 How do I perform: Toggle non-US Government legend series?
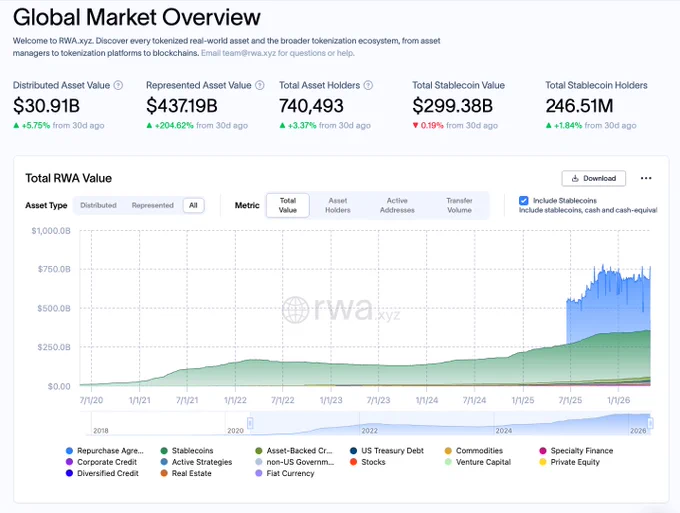[295, 462]
